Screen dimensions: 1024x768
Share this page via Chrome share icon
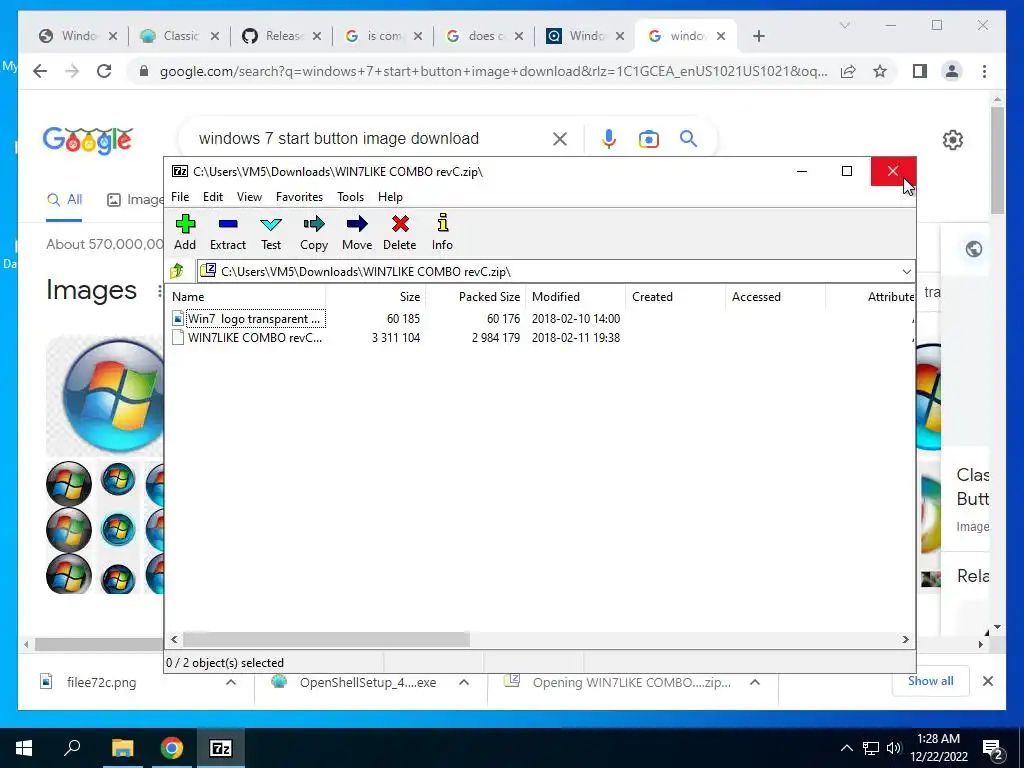click(x=848, y=71)
